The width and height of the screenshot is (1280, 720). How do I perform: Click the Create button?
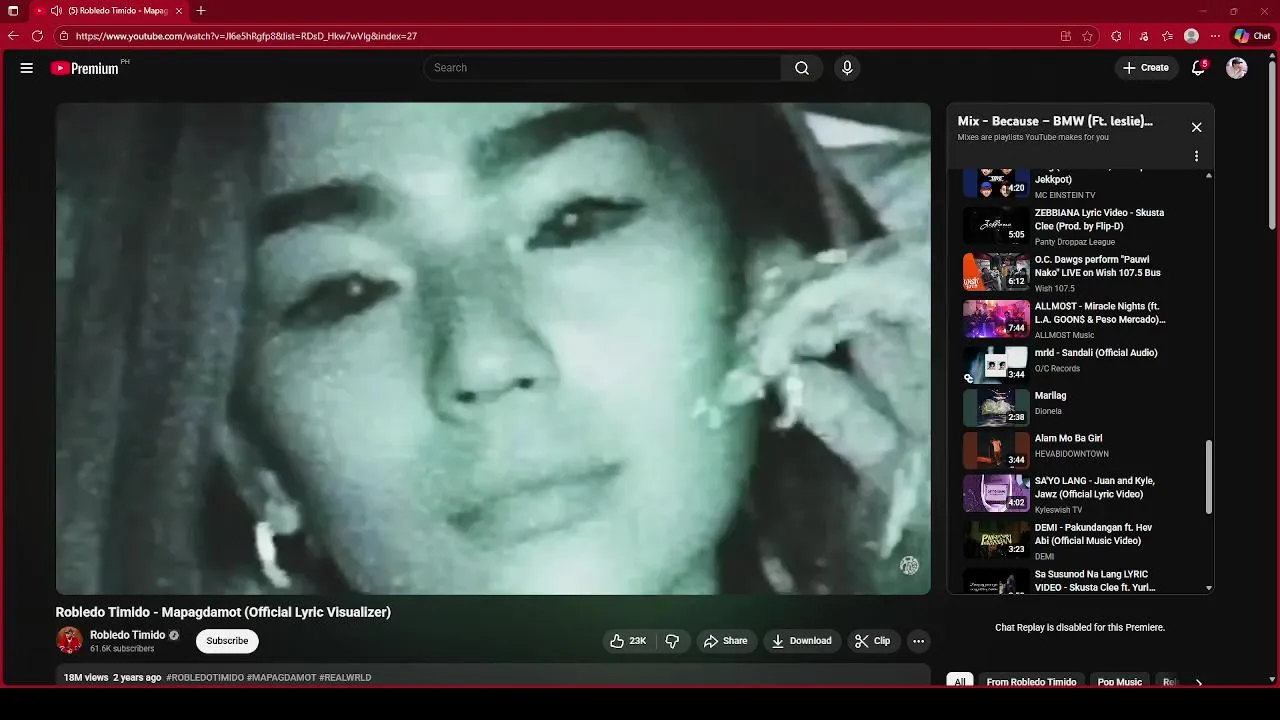1146,68
